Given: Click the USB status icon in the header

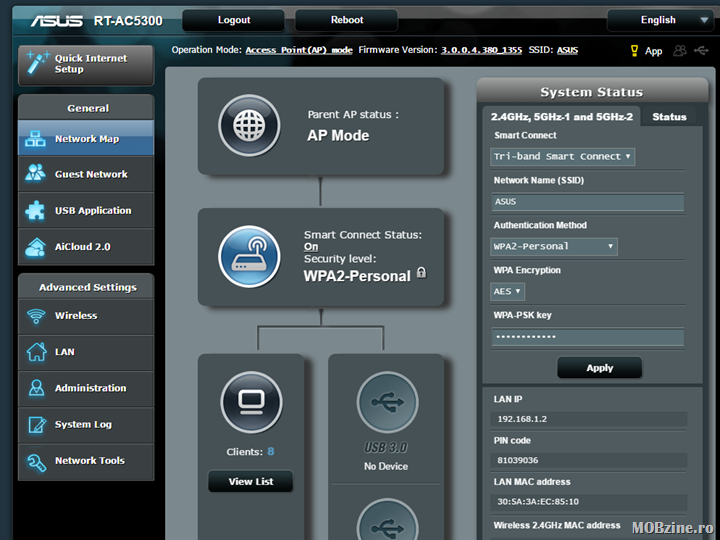Looking at the screenshot, I should (x=701, y=50).
